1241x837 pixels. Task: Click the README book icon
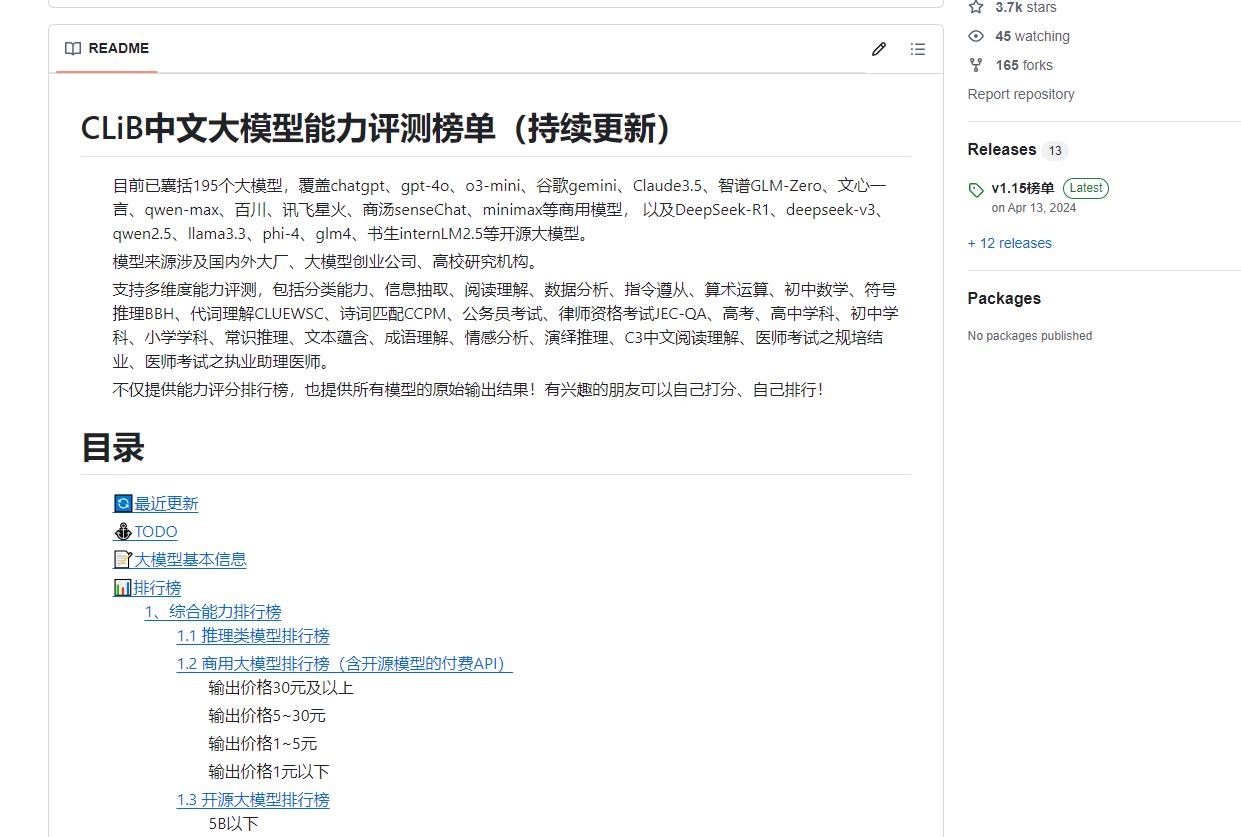73,48
